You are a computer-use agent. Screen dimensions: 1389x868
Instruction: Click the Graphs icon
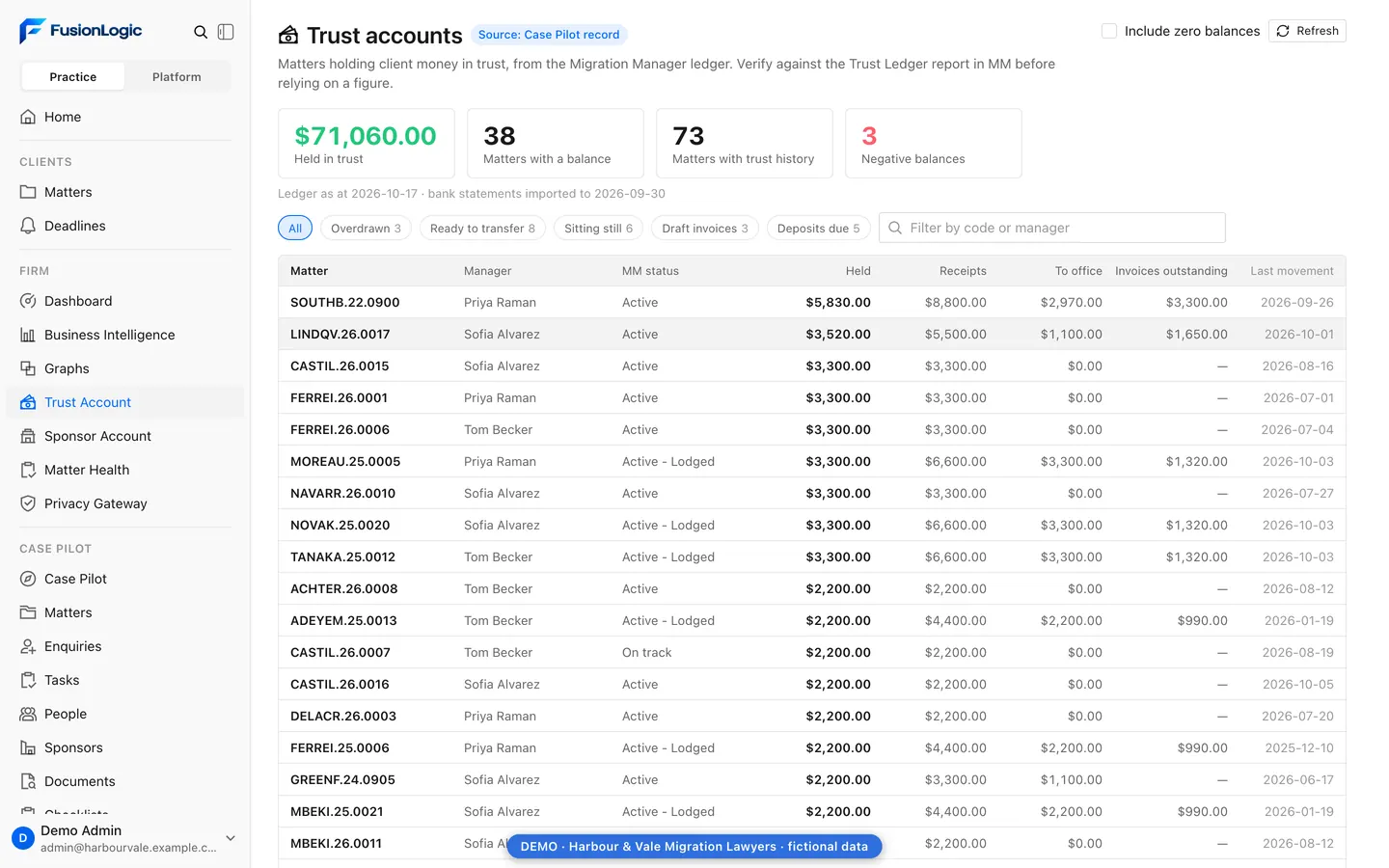pos(28,368)
